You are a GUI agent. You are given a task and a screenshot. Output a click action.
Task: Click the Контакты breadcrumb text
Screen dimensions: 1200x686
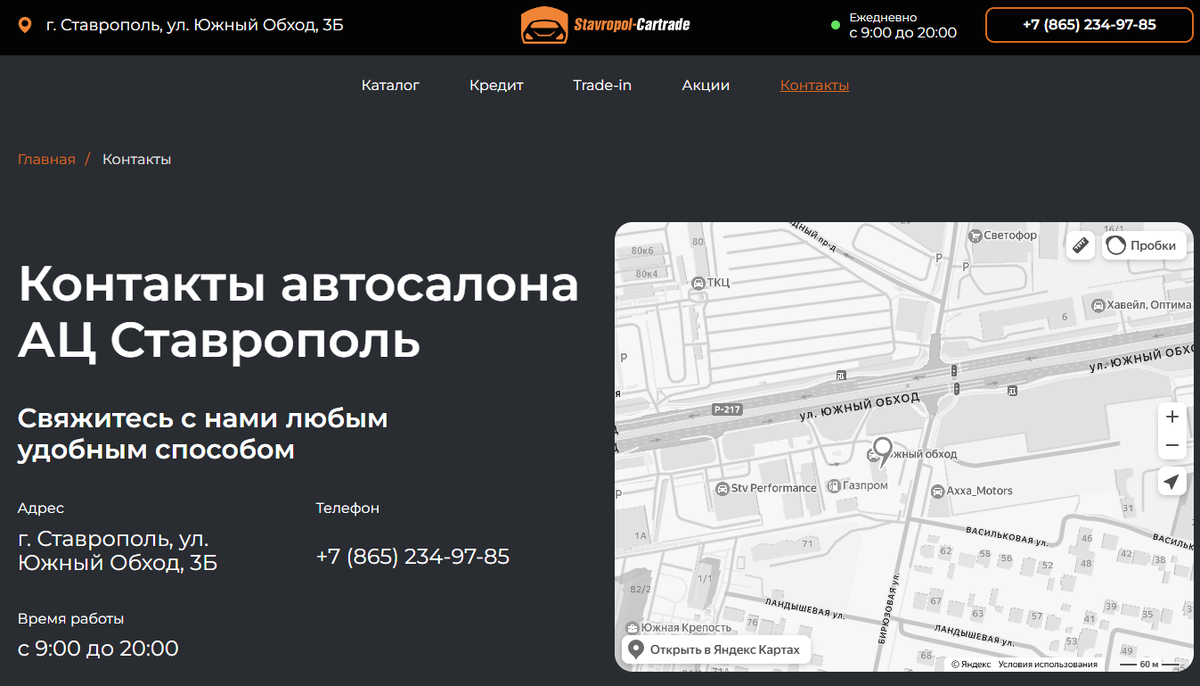(x=137, y=159)
